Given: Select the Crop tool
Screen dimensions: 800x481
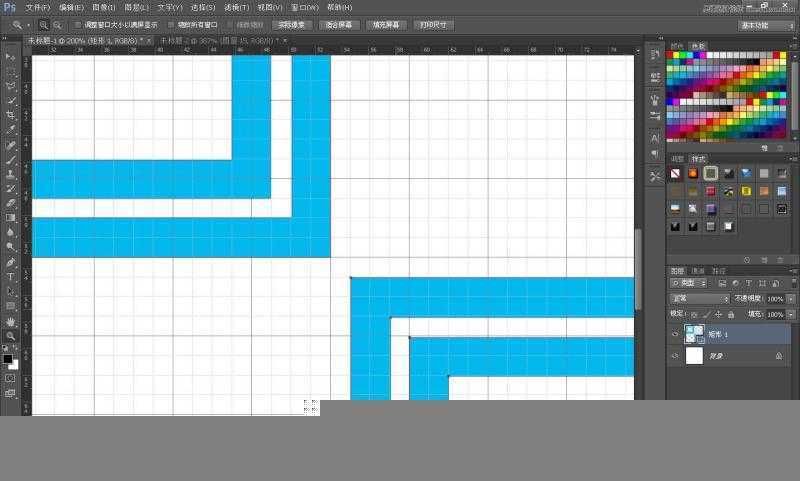Looking at the screenshot, I should pyautogui.click(x=10, y=115).
